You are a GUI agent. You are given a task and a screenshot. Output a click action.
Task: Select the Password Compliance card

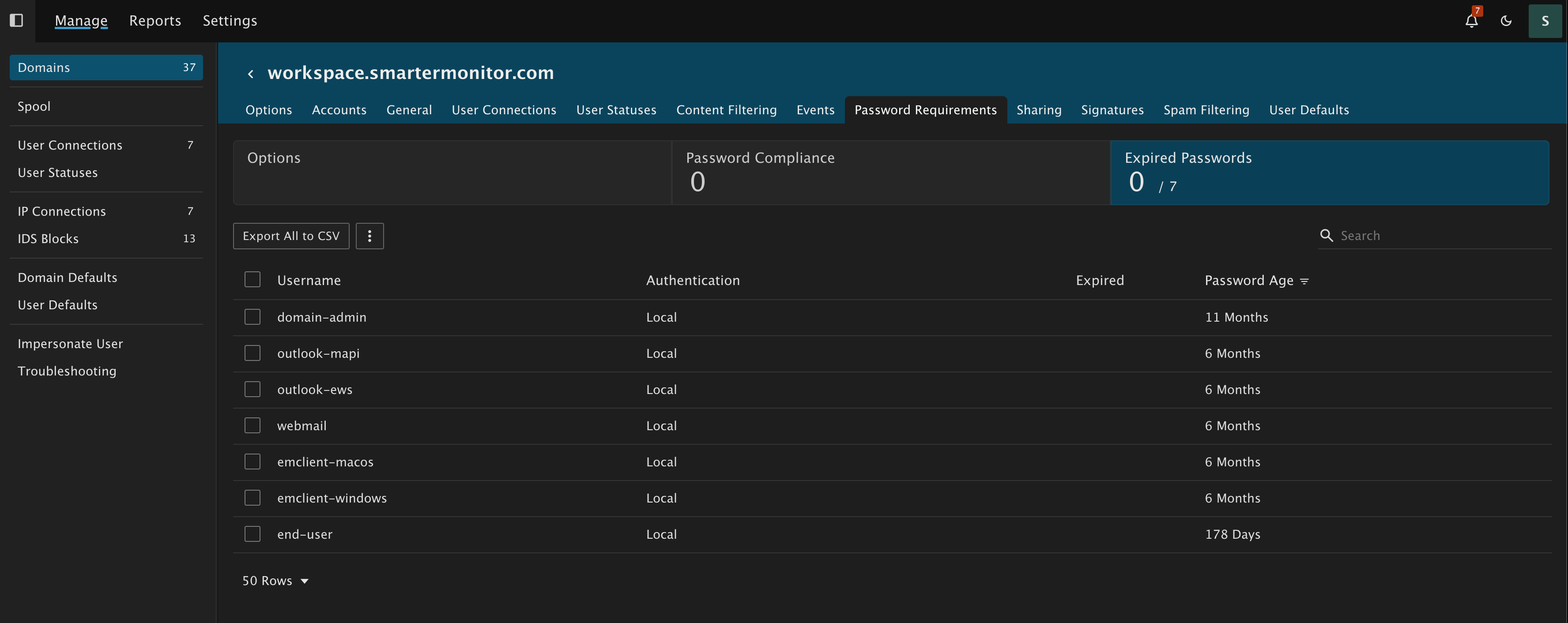click(890, 173)
